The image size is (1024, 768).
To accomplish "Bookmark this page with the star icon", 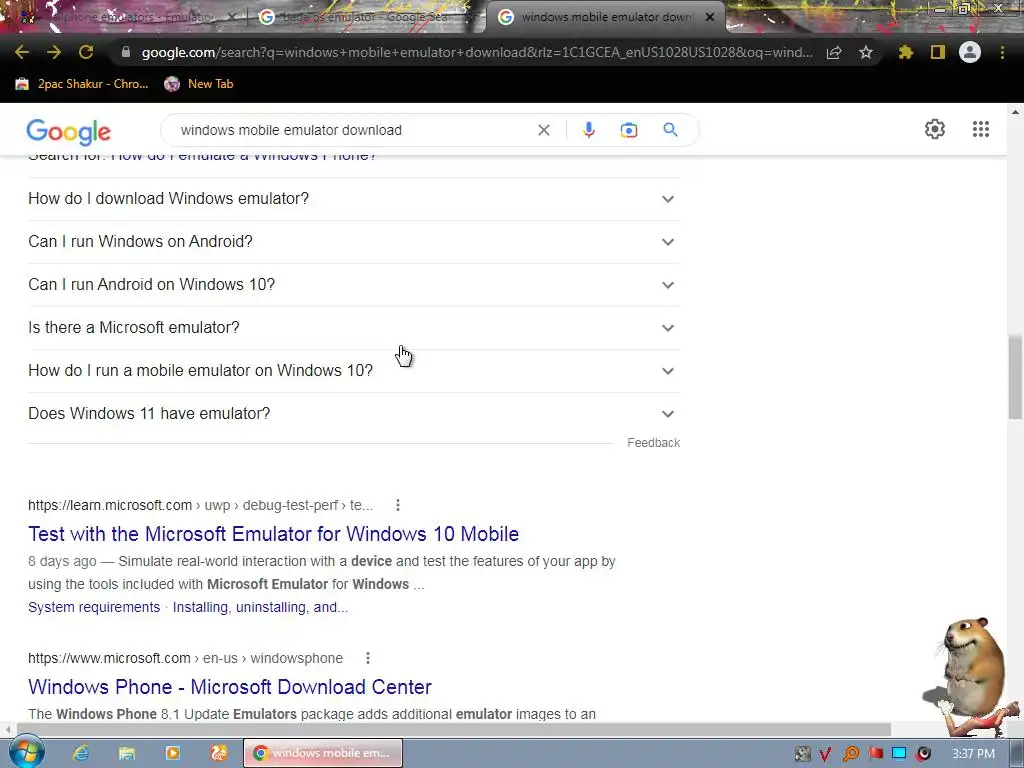I will (866, 52).
